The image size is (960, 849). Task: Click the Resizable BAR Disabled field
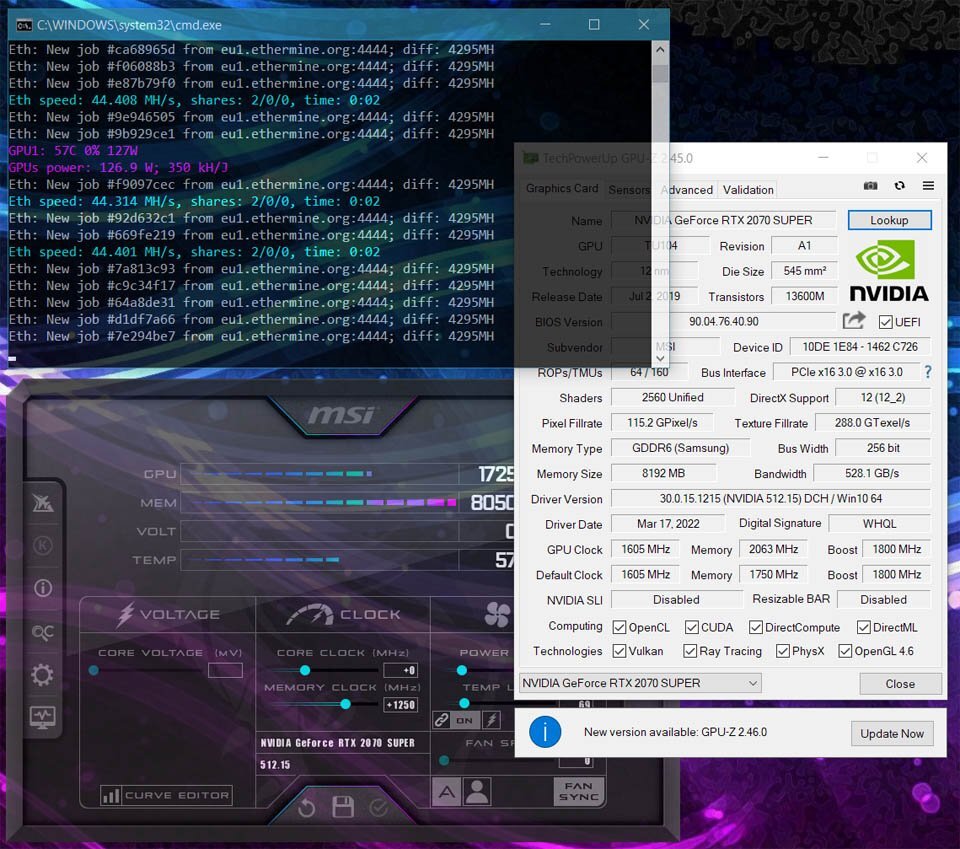(x=883, y=600)
